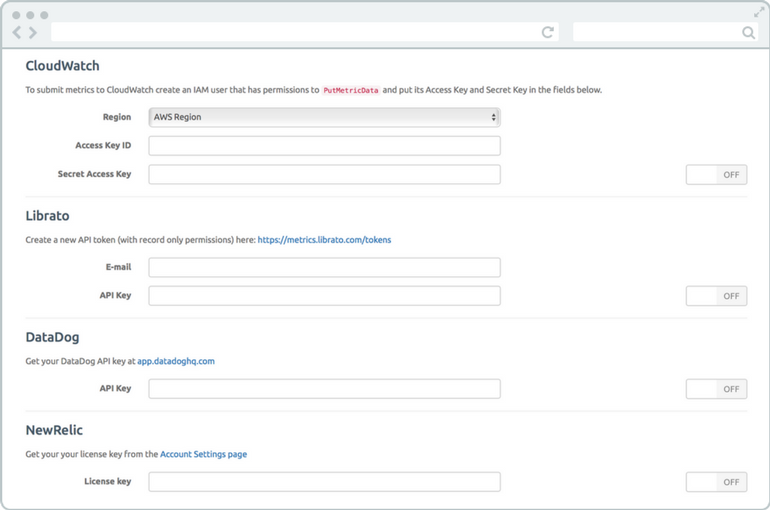Open the AWS Region dropdown
The height and width of the screenshot is (510, 770).
click(x=324, y=117)
